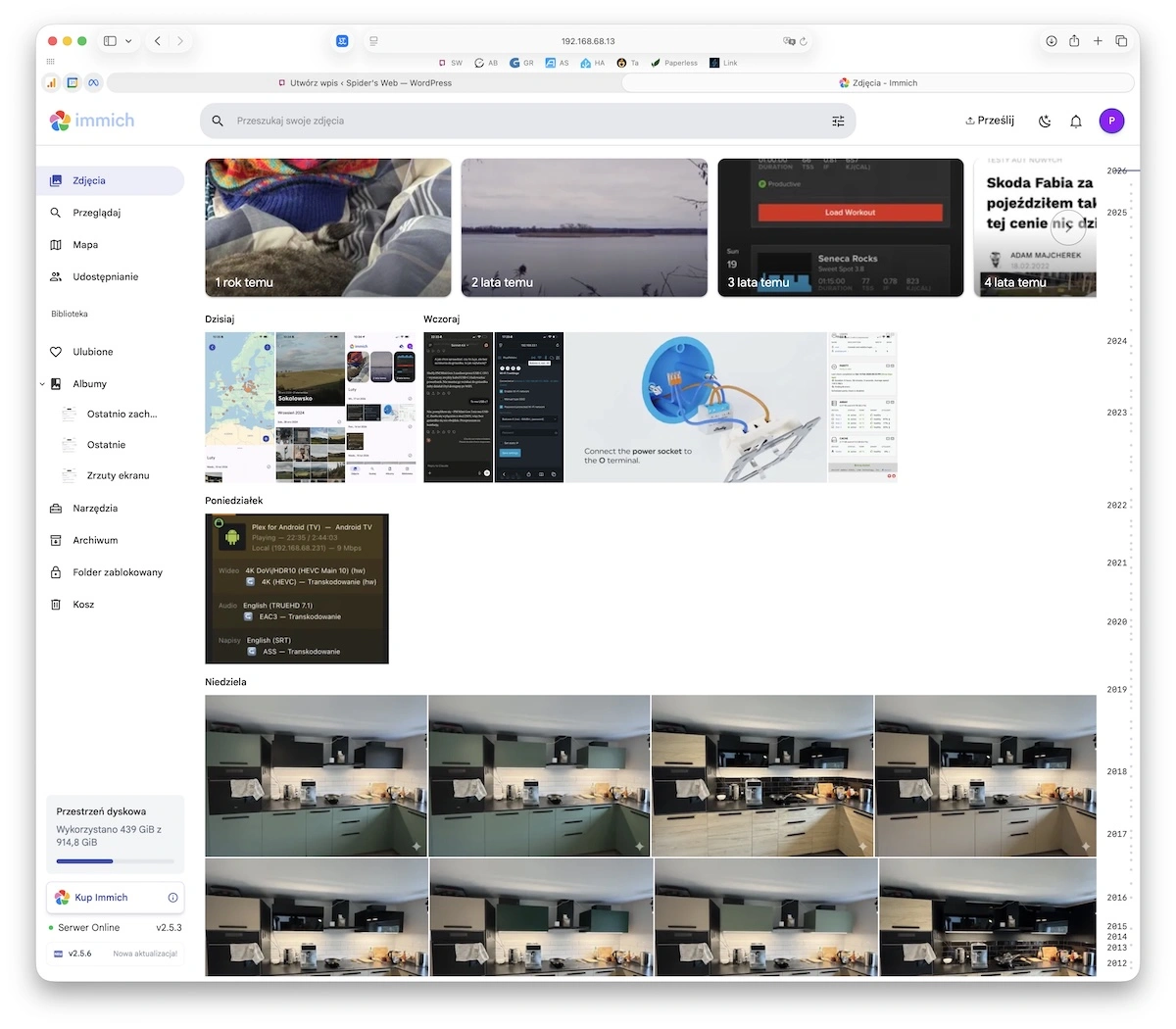
Task: Open Mapa in the sidebar
Action: point(85,245)
